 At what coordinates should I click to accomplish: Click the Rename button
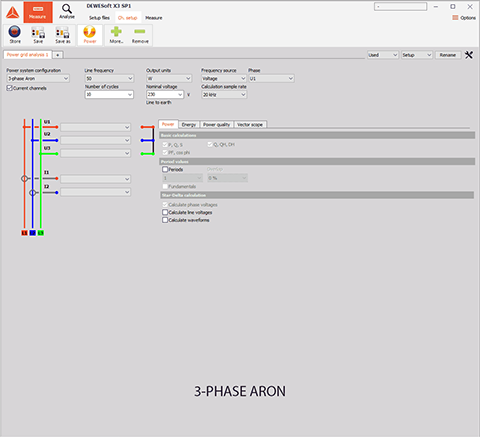pyautogui.click(x=448, y=55)
